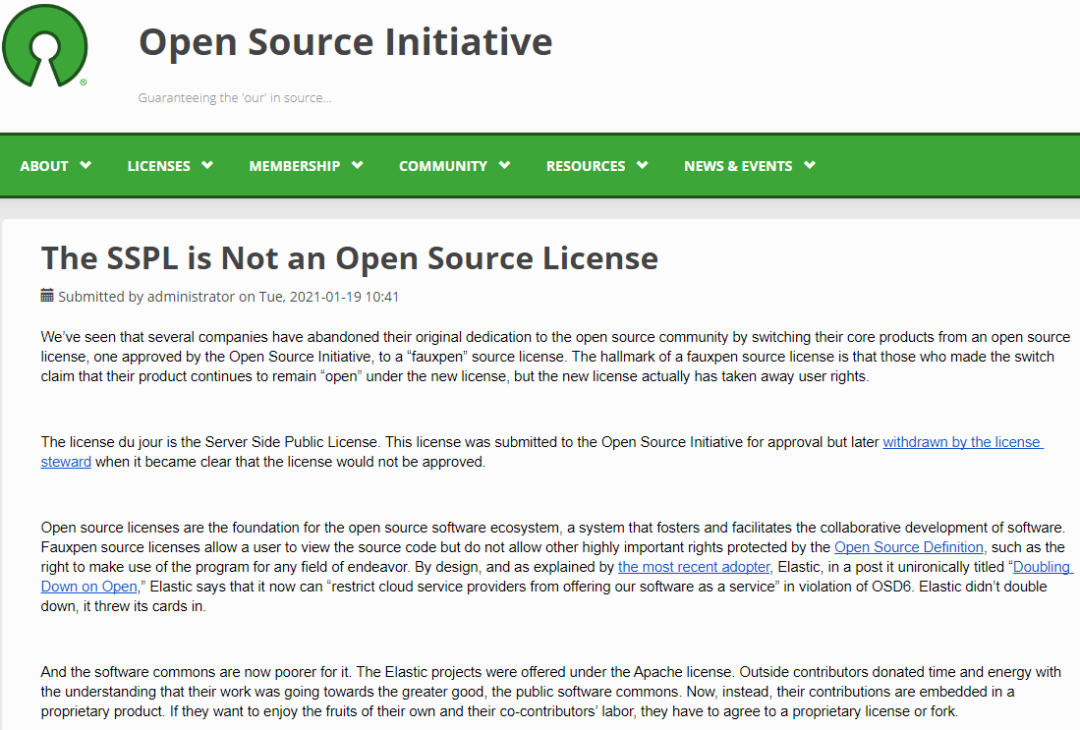Click the article heading 'The SSPL is Not an Open Source License'
Screen dimensions: 1080x730
(x=349, y=258)
